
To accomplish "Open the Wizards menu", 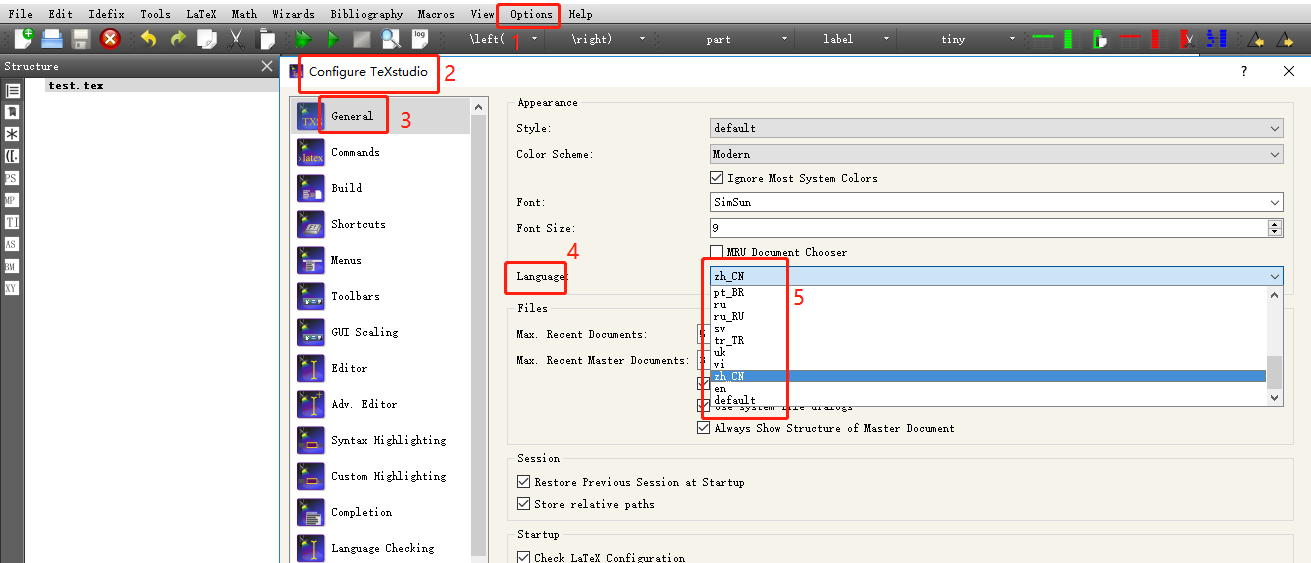I will (x=293, y=14).
